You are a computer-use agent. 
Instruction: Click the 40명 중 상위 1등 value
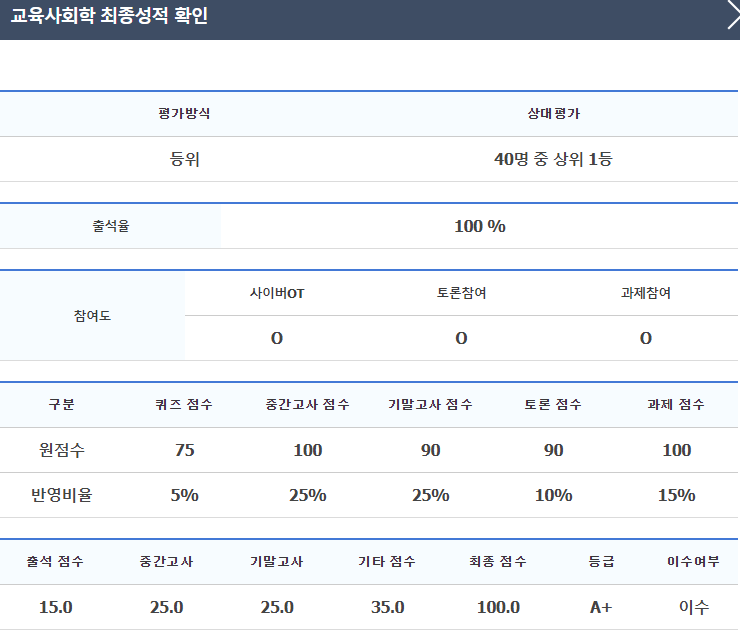pos(553,159)
